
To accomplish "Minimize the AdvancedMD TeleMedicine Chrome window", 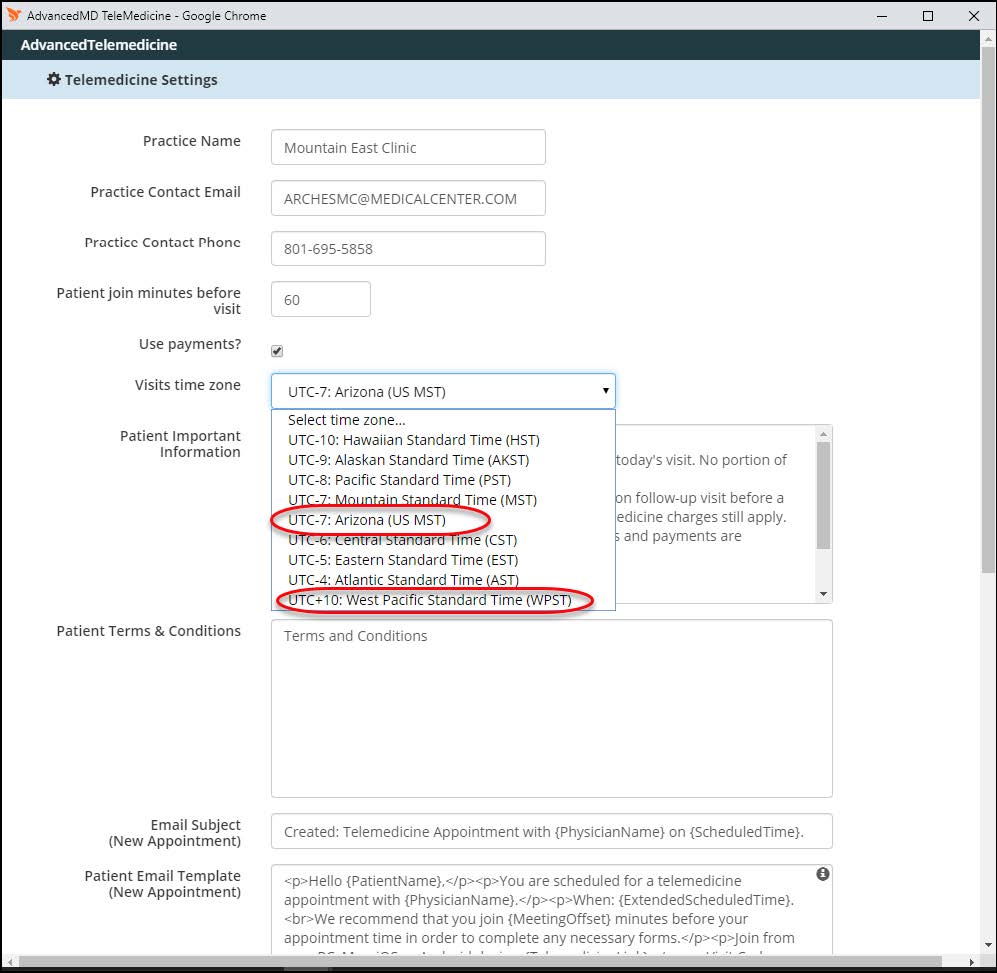I will click(x=882, y=16).
